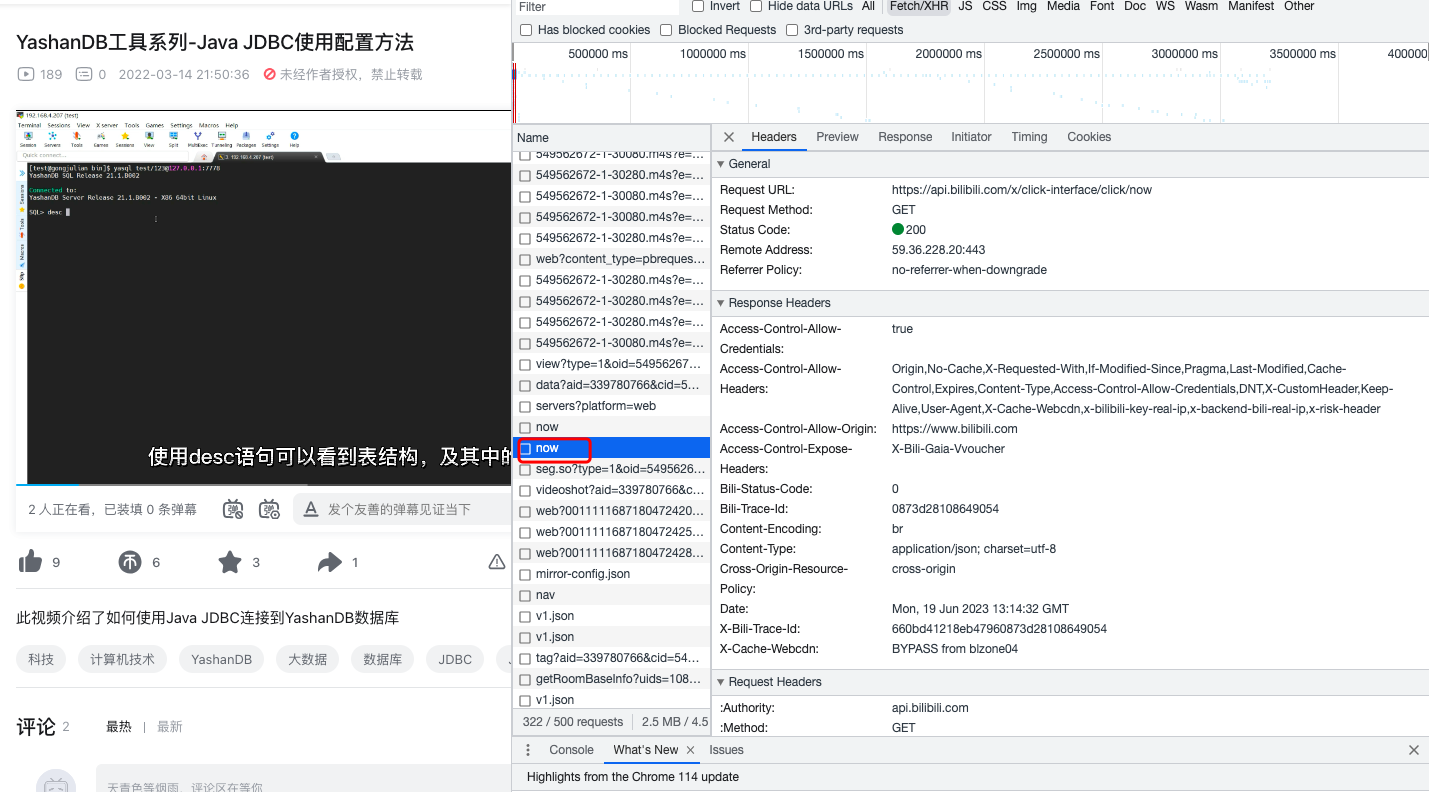Give a coin using the coin icon
The height and width of the screenshot is (792, 1429).
click(x=130, y=562)
